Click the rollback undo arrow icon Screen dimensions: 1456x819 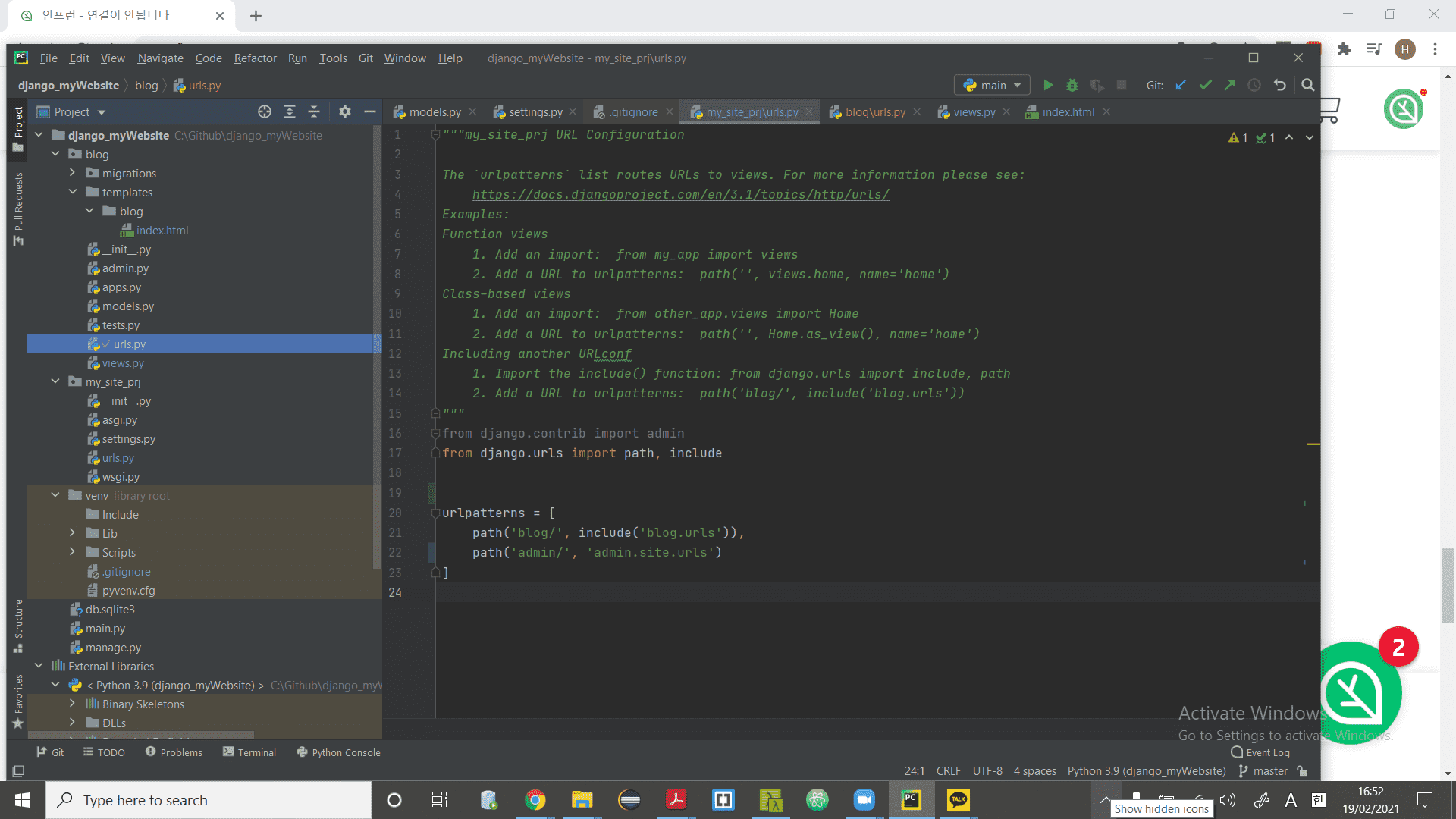[1280, 86]
